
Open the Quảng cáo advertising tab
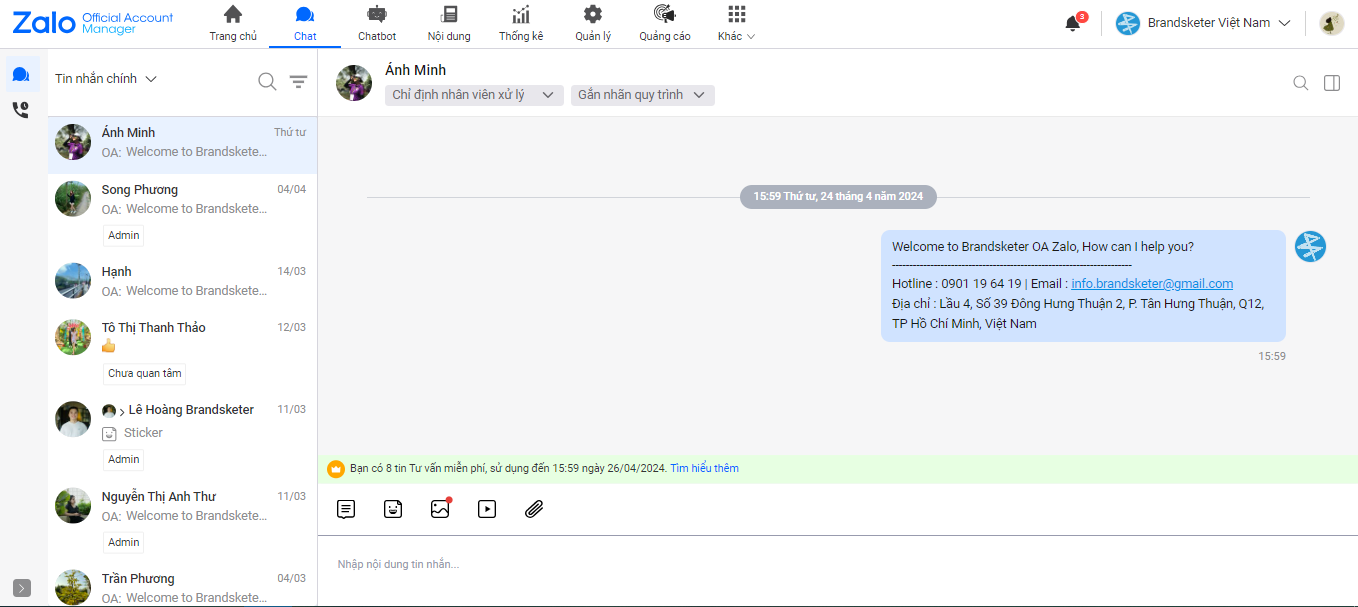click(x=665, y=23)
